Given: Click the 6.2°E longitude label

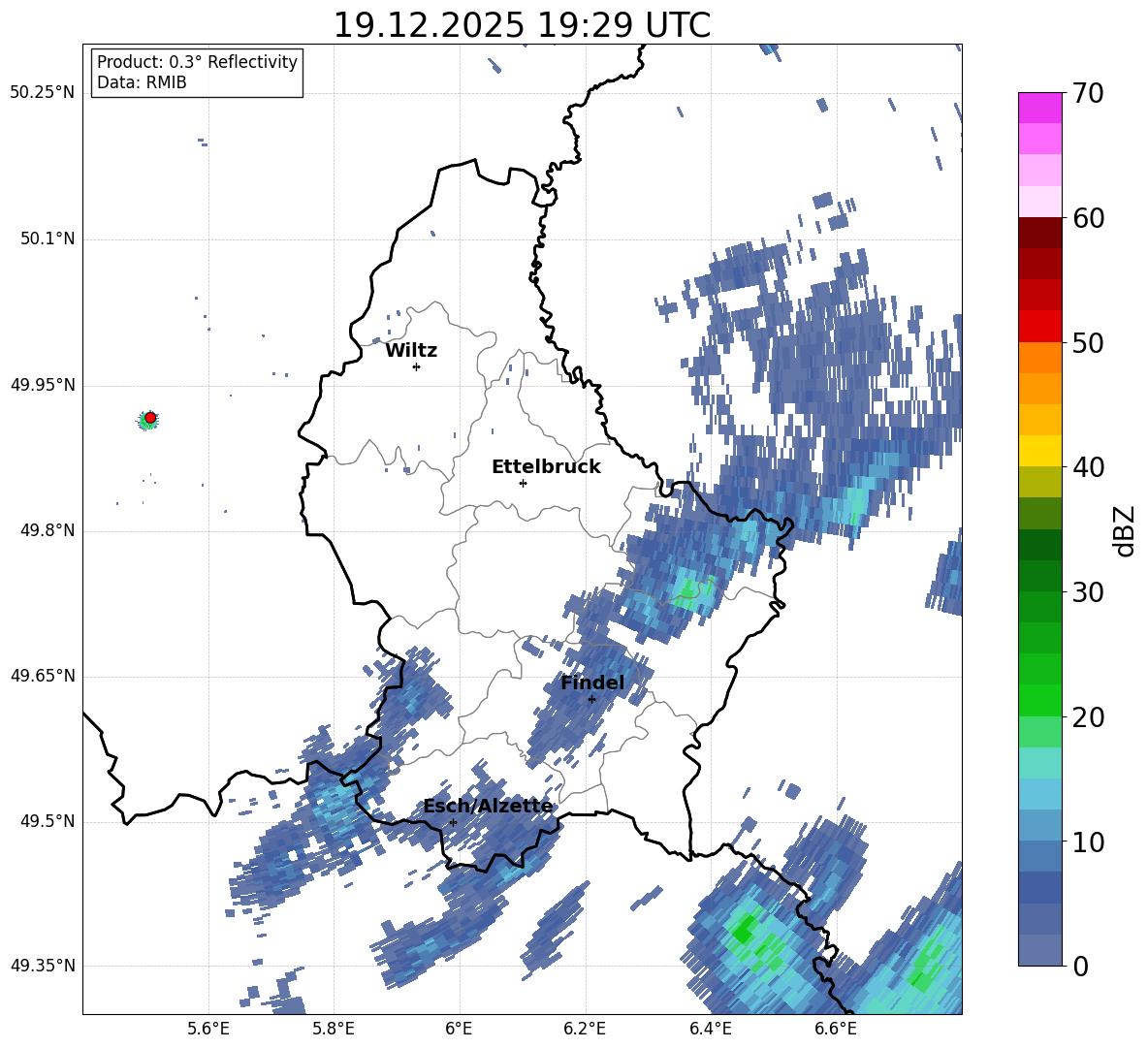Looking at the screenshot, I should [x=585, y=1030].
